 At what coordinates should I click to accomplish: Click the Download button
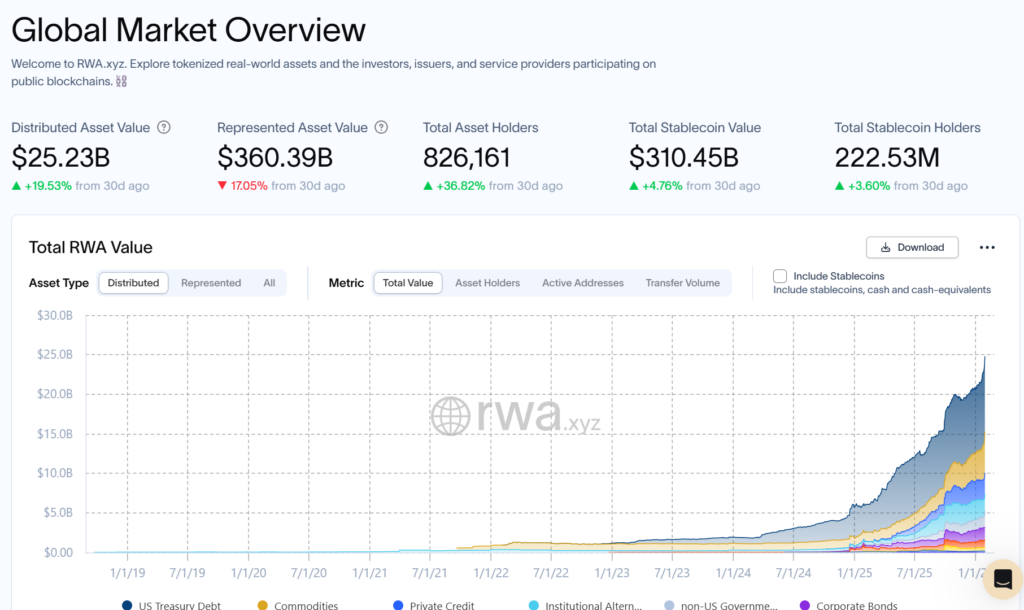click(912, 248)
